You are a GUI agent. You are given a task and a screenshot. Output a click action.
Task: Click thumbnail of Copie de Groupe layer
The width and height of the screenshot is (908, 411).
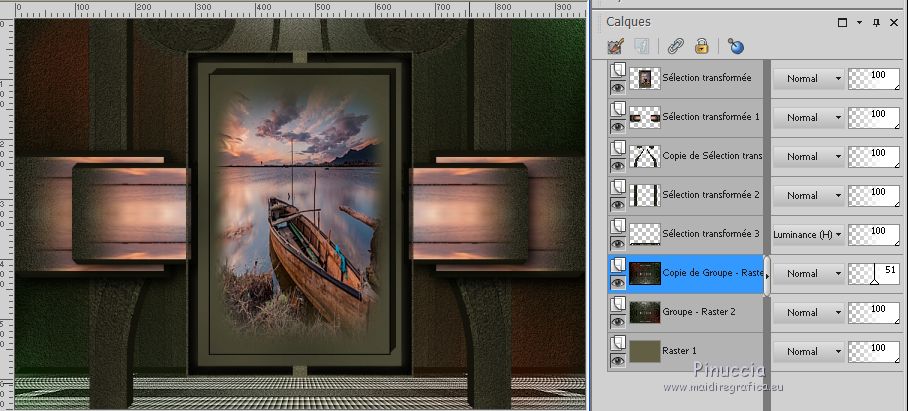click(645, 273)
